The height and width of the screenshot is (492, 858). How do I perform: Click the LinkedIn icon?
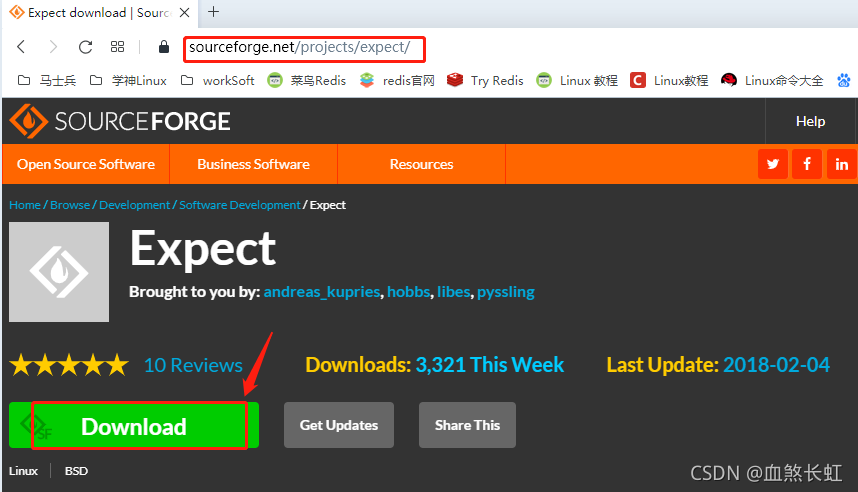[x=842, y=164]
